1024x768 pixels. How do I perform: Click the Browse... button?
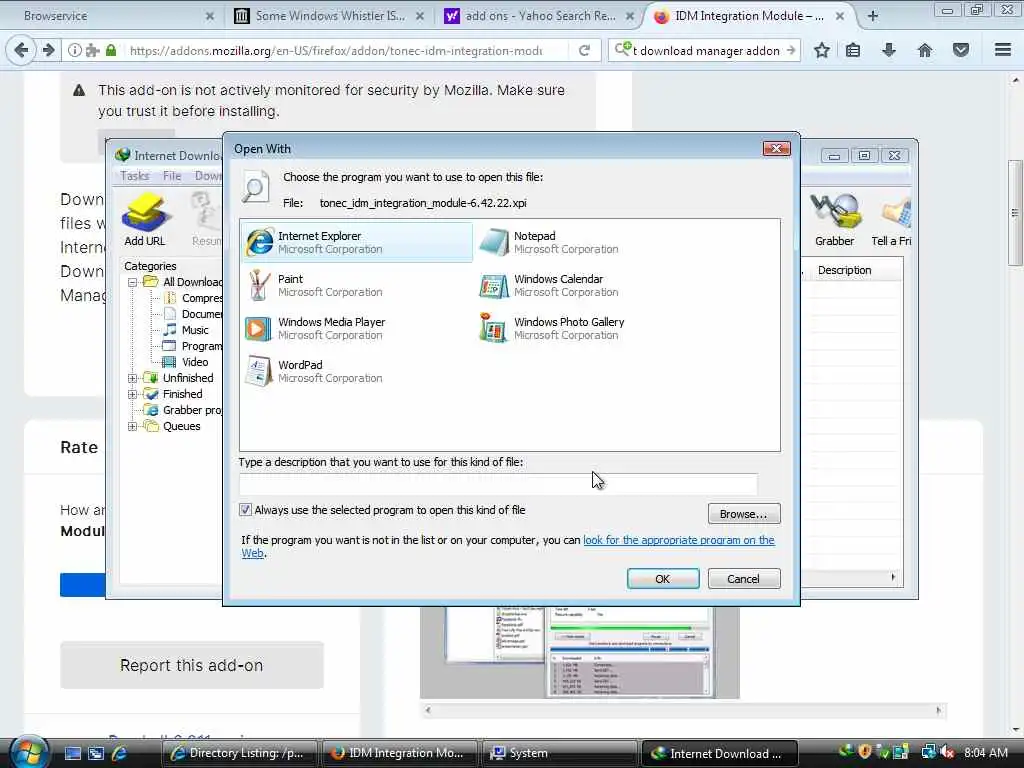(744, 514)
